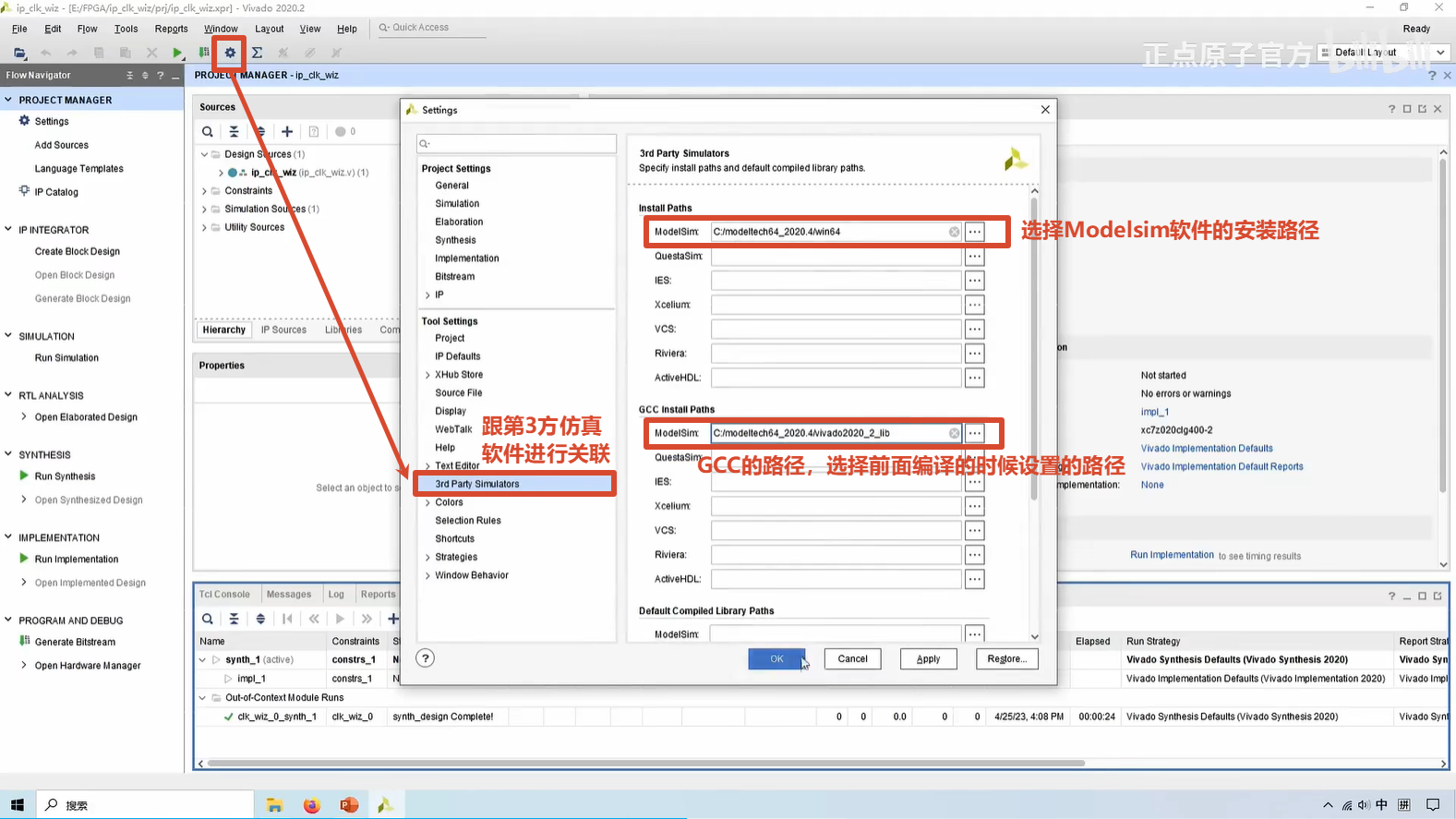
Task: Click the QuestaSim install path field
Action: pos(836,256)
